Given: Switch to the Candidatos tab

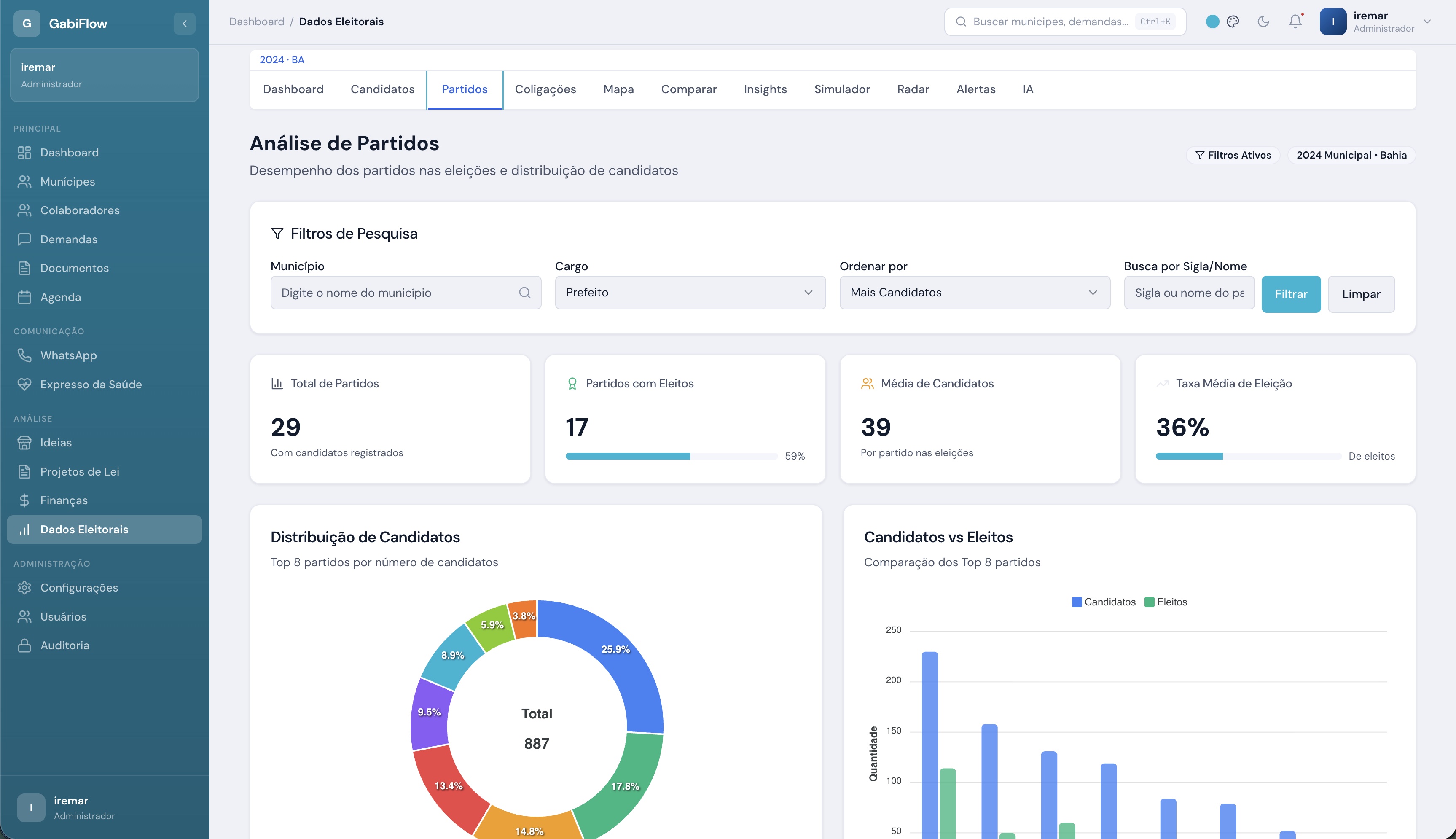Looking at the screenshot, I should [x=382, y=89].
